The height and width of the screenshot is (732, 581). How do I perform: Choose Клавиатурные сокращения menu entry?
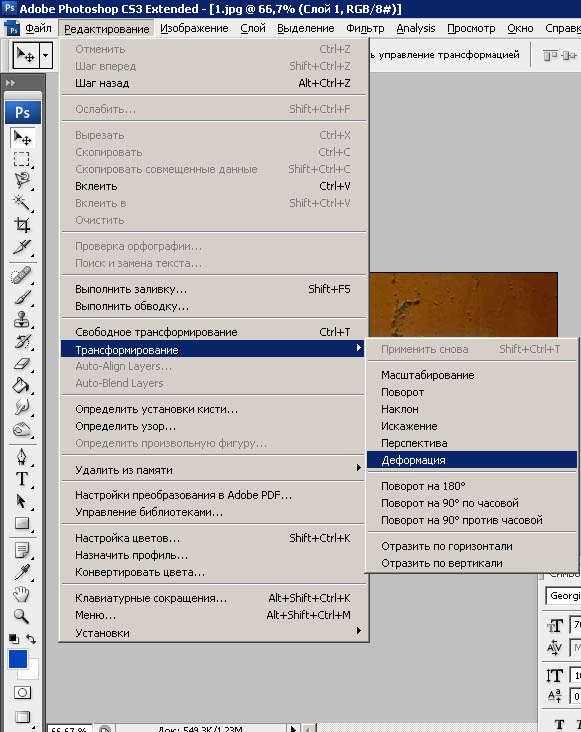click(213, 598)
